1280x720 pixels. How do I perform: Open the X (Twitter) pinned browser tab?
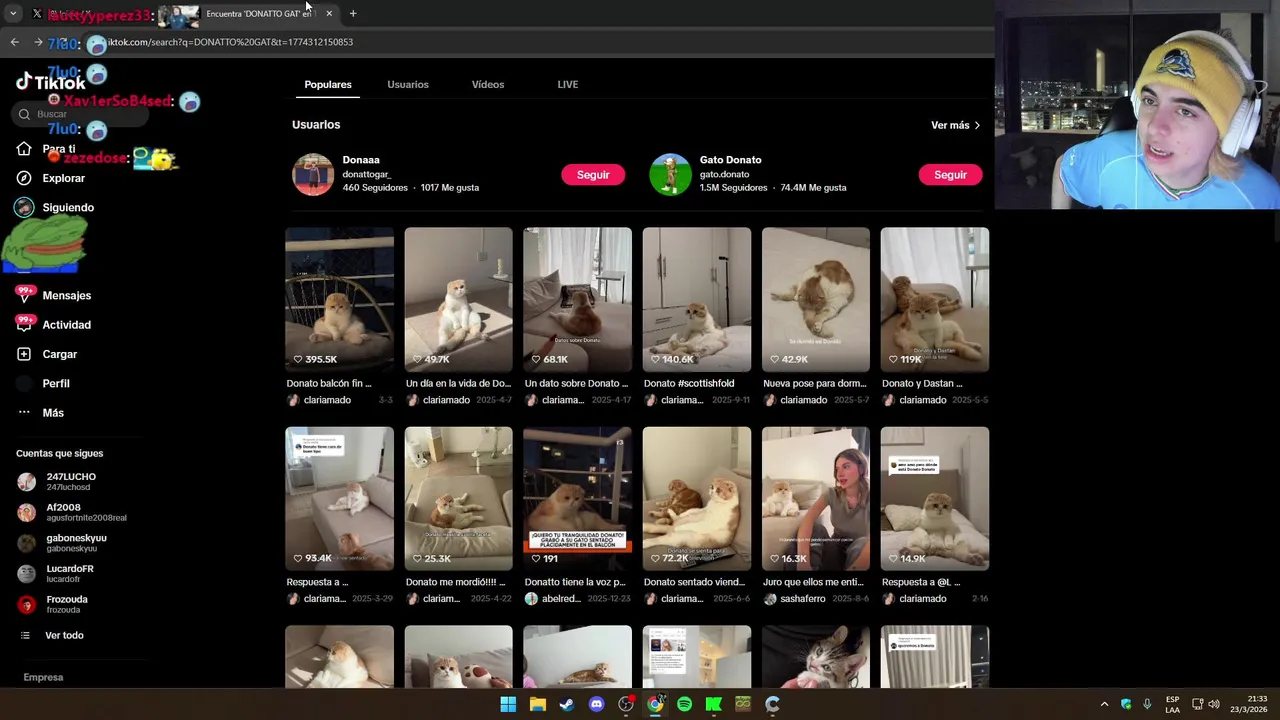click(37, 14)
